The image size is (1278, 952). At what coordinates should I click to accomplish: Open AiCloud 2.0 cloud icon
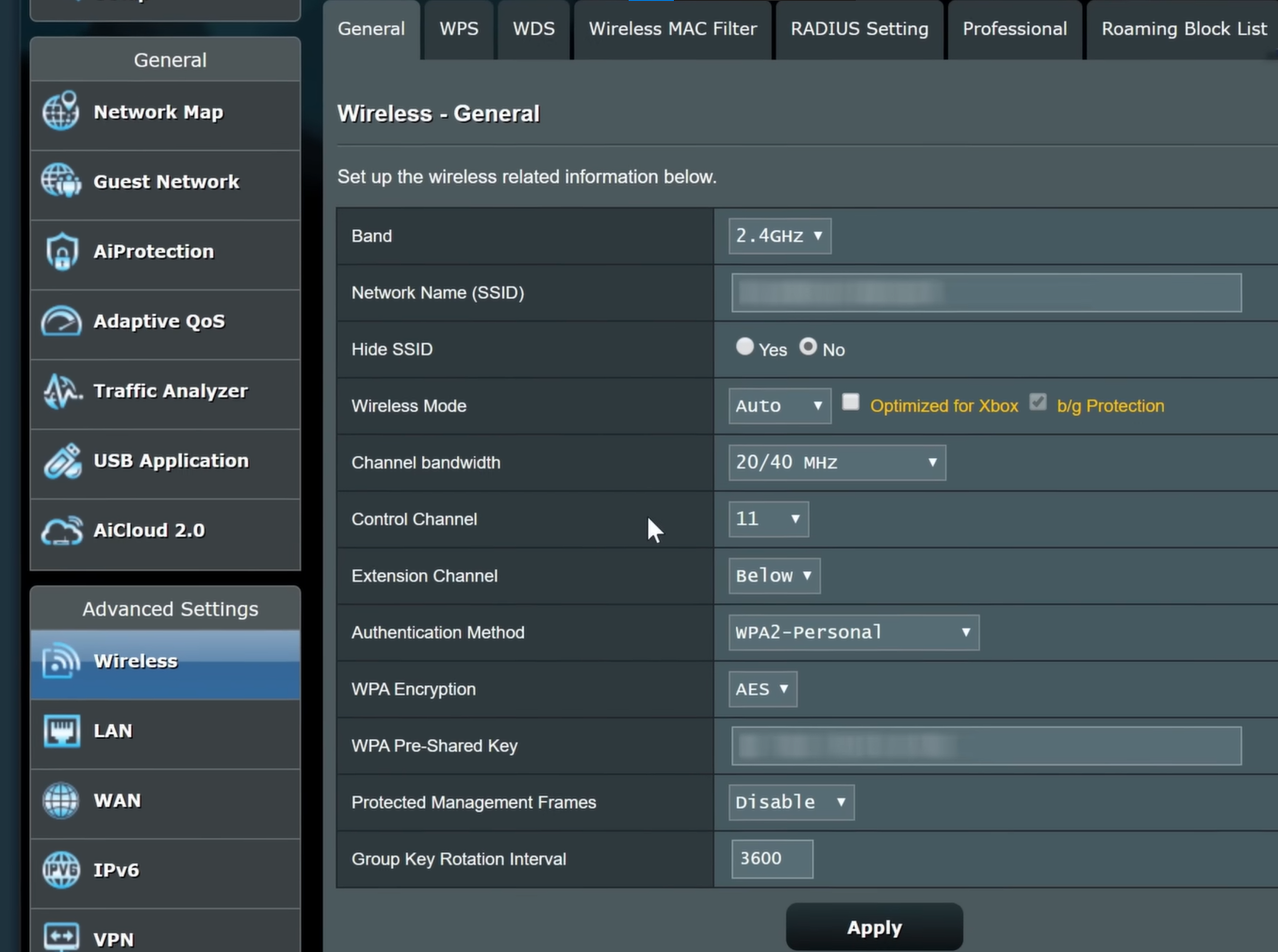tap(61, 531)
